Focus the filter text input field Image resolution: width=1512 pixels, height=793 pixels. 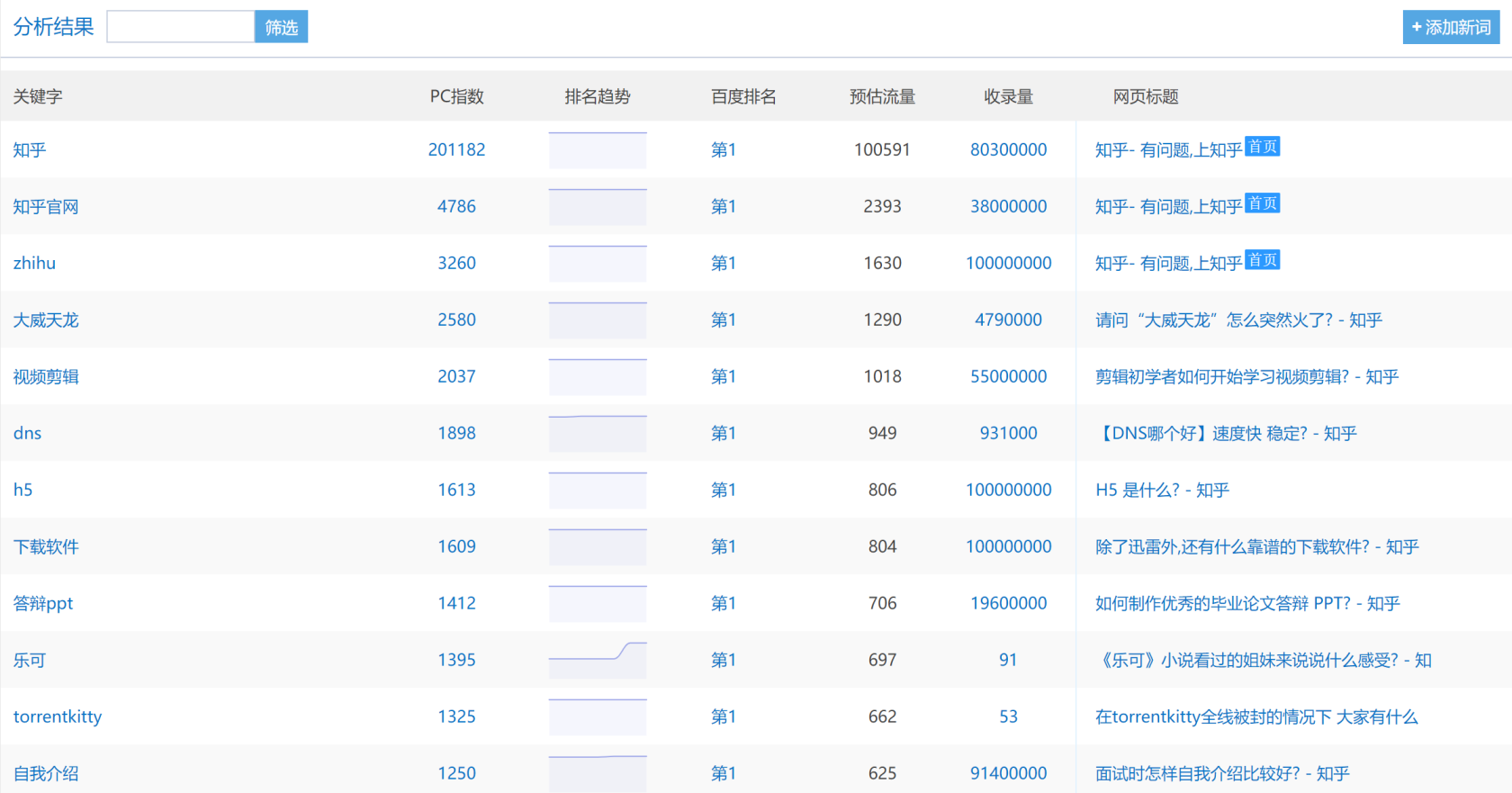coord(180,27)
